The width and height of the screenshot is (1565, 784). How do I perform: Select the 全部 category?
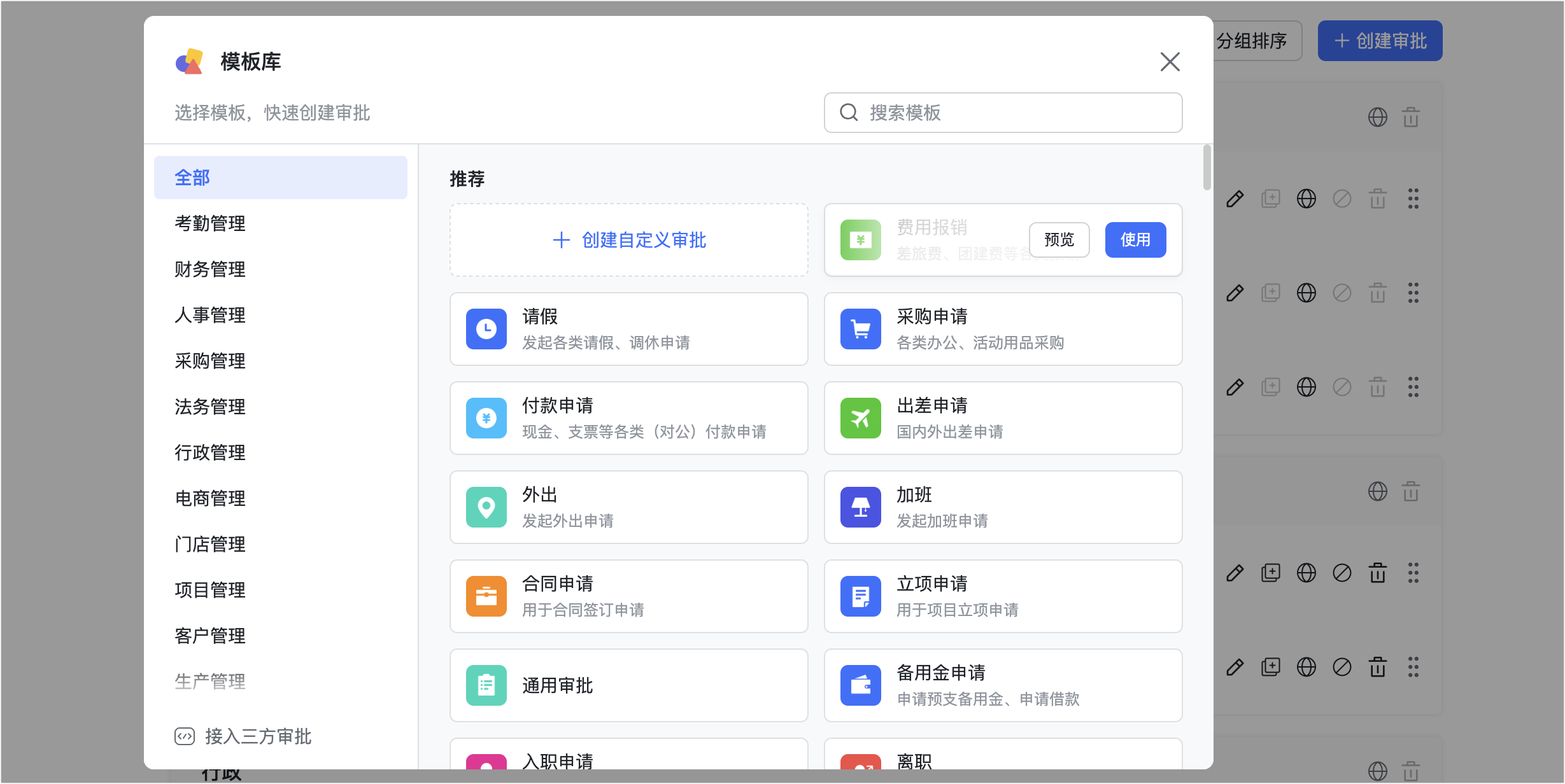(x=281, y=178)
